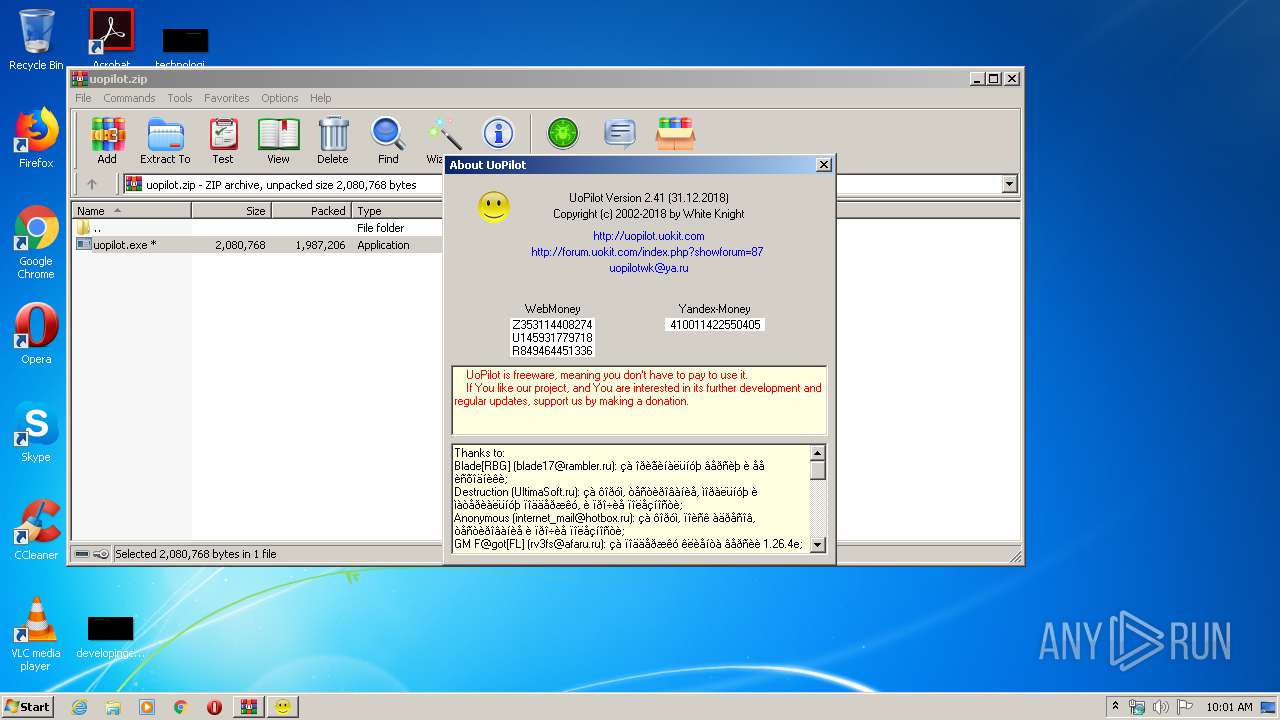
Task: Open the File menu
Action: click(x=83, y=98)
